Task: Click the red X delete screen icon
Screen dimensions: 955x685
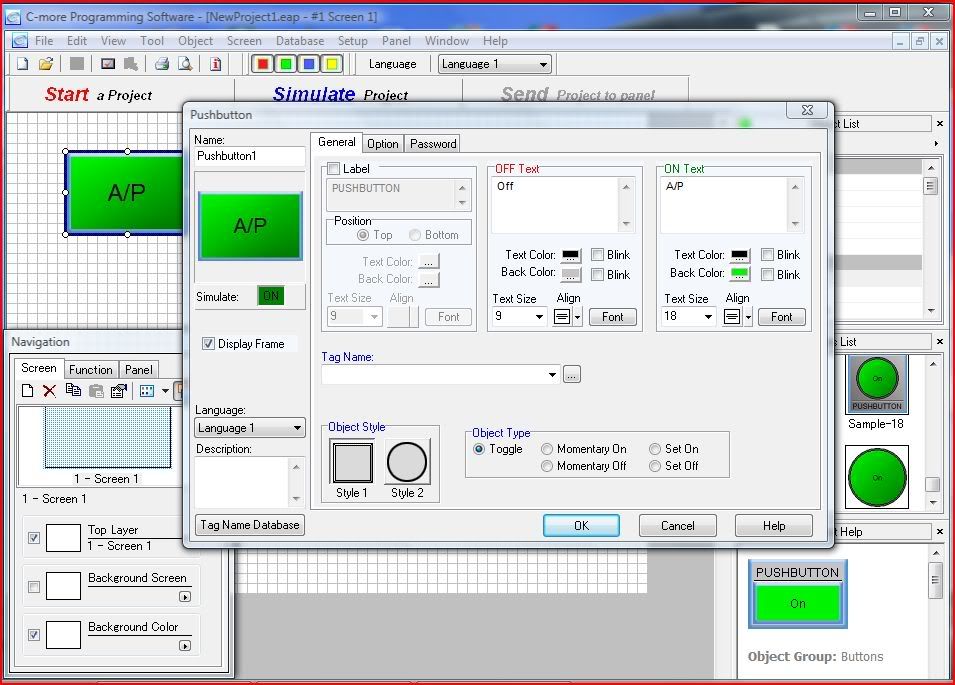Action: [x=49, y=391]
